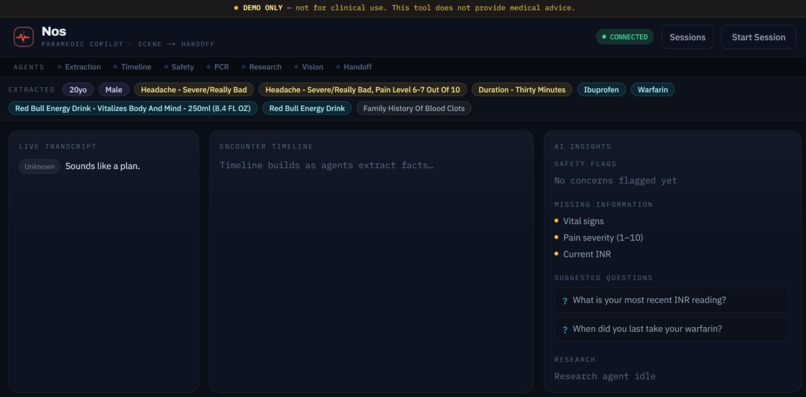Select the Research agent

(x=262, y=67)
